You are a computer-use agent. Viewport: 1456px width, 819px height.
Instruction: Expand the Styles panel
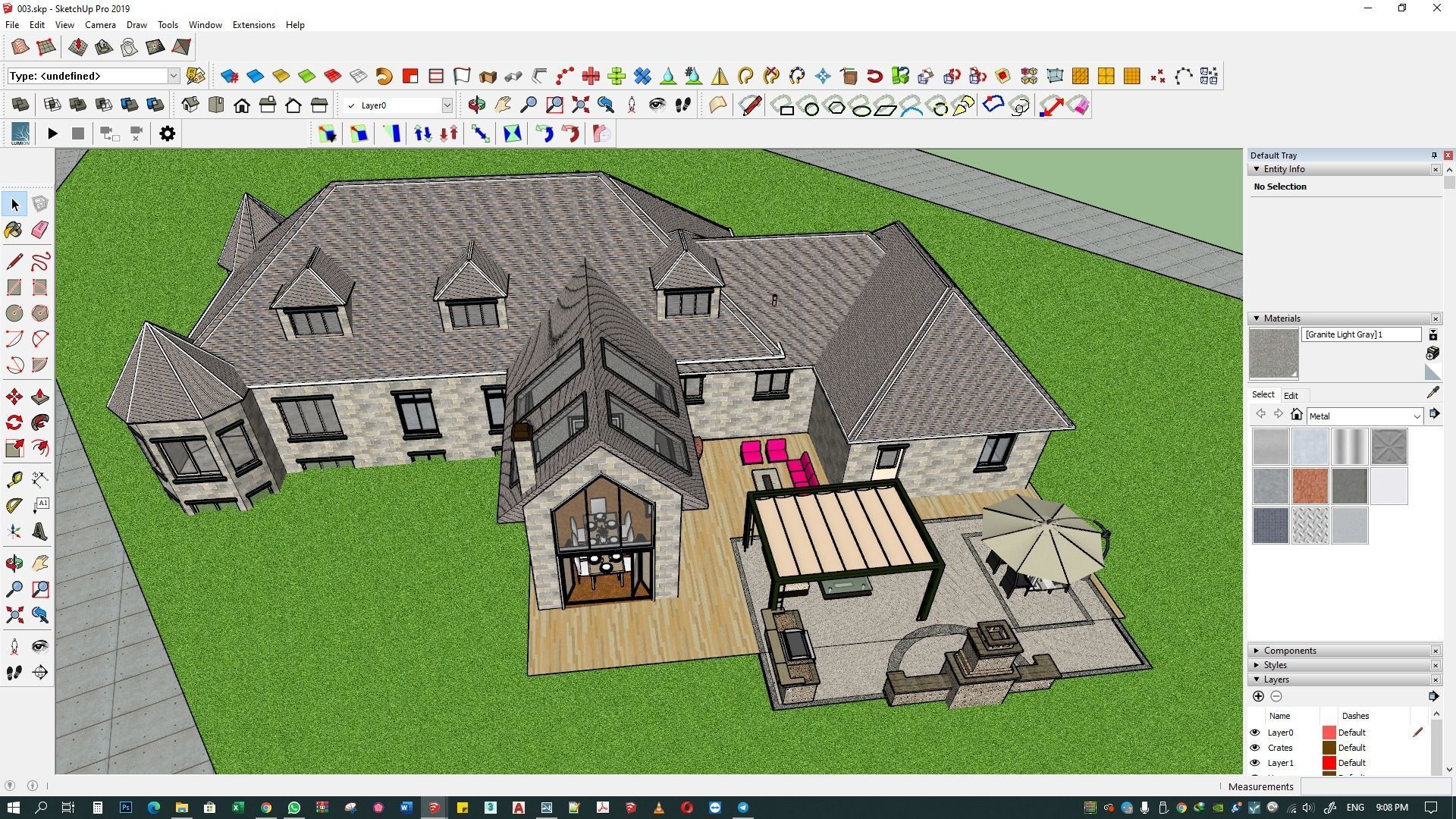click(1256, 665)
